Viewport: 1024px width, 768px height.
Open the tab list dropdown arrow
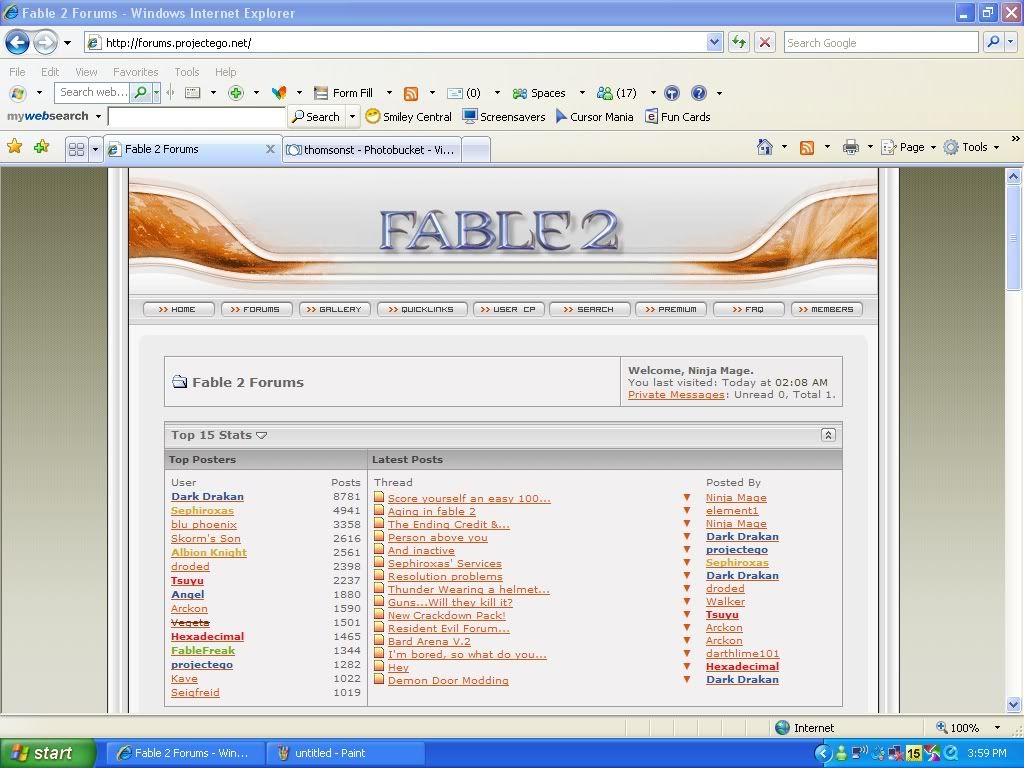pyautogui.click(x=95, y=150)
